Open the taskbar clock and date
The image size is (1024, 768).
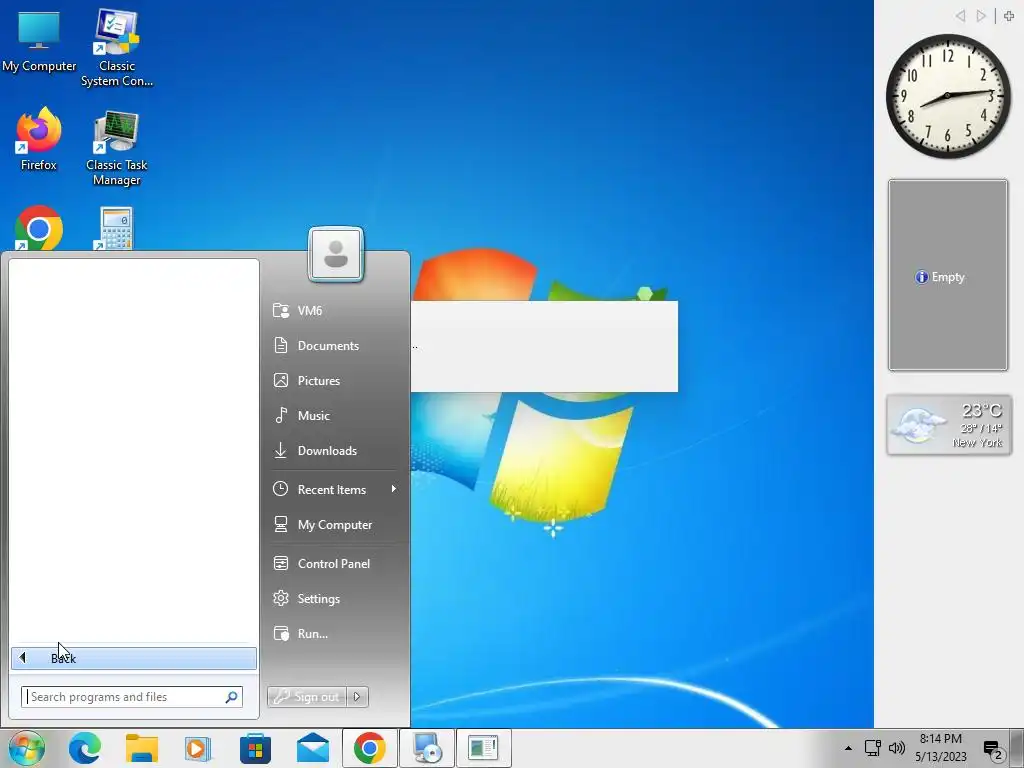(x=940, y=748)
